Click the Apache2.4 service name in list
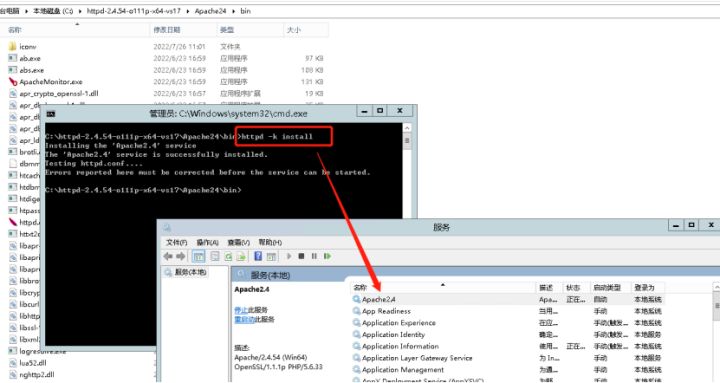Screen dimensions: 720x383 coord(379,299)
